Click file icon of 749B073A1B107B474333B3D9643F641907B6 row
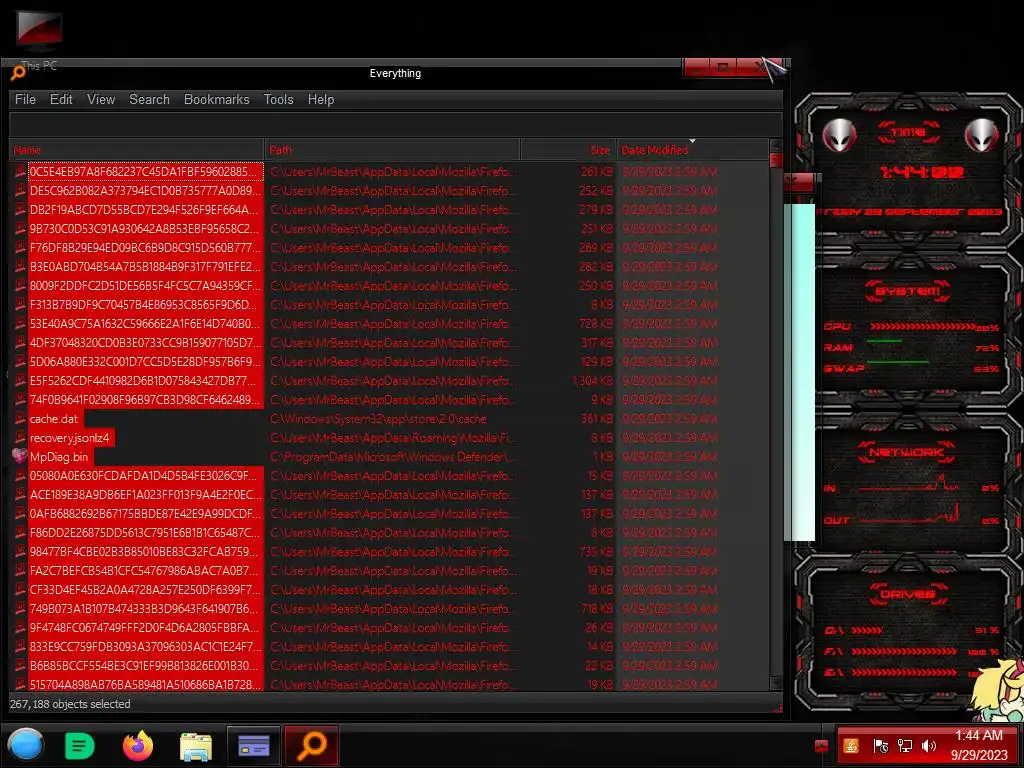 coord(20,608)
